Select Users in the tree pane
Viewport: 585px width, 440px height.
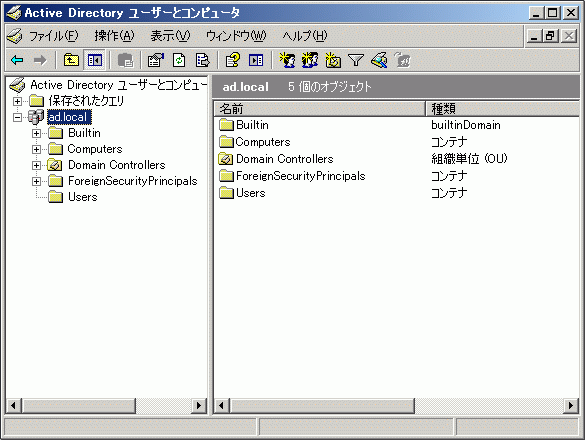pos(82,197)
